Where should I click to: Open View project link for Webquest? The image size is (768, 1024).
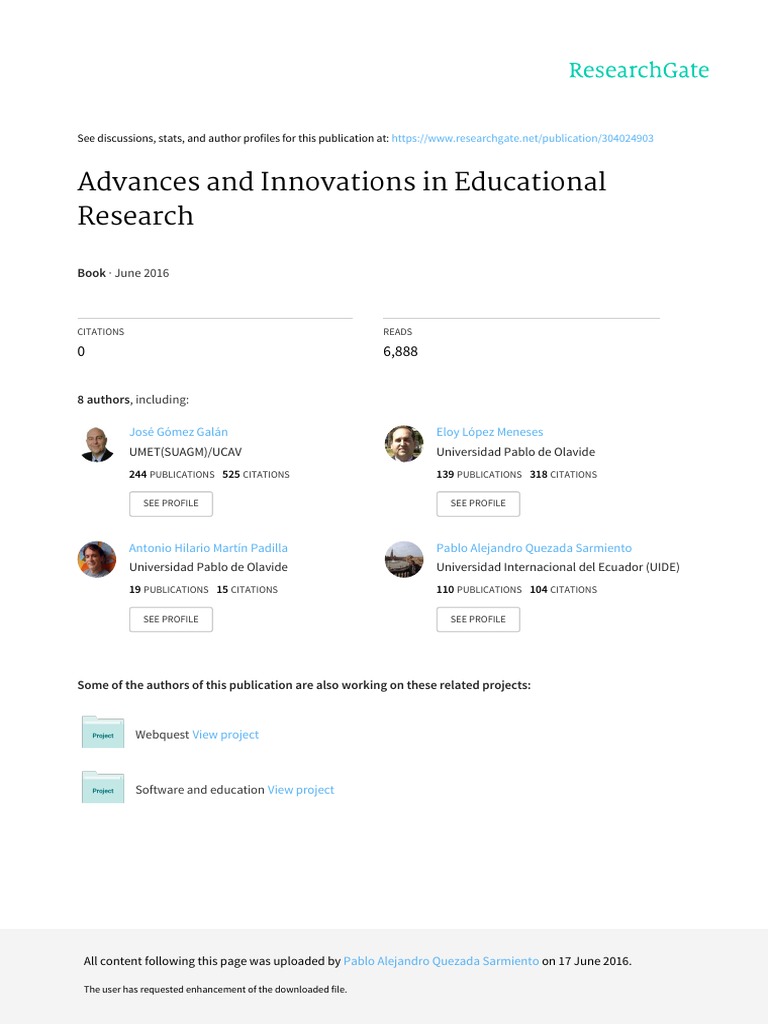225,734
